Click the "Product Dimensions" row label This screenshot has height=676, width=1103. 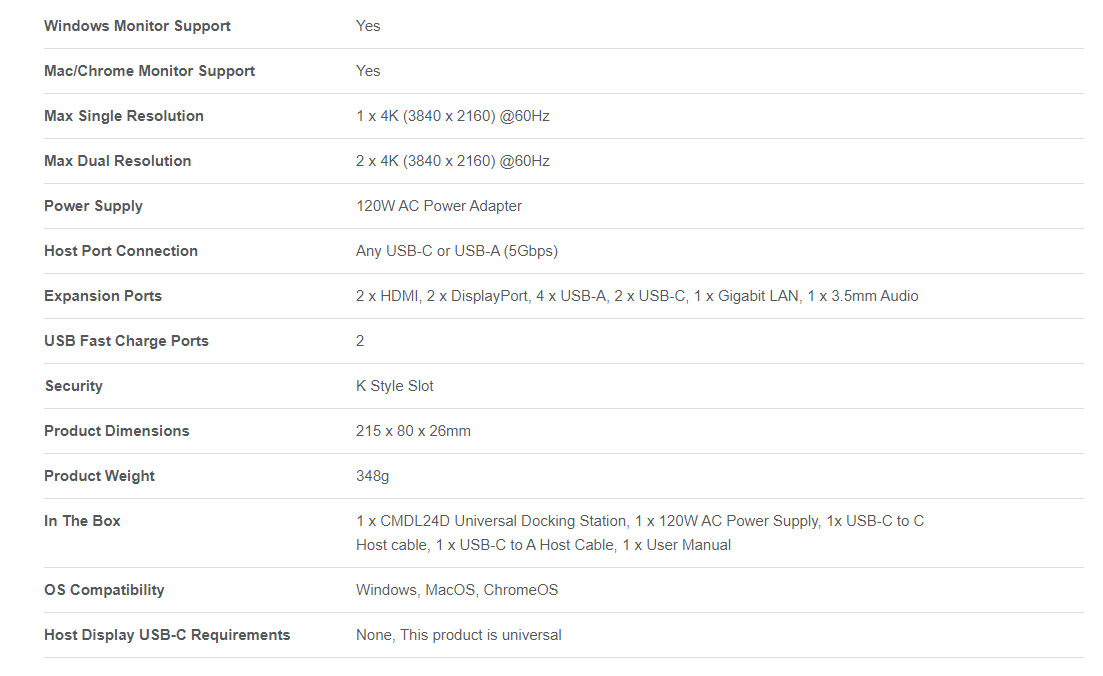click(x=116, y=431)
